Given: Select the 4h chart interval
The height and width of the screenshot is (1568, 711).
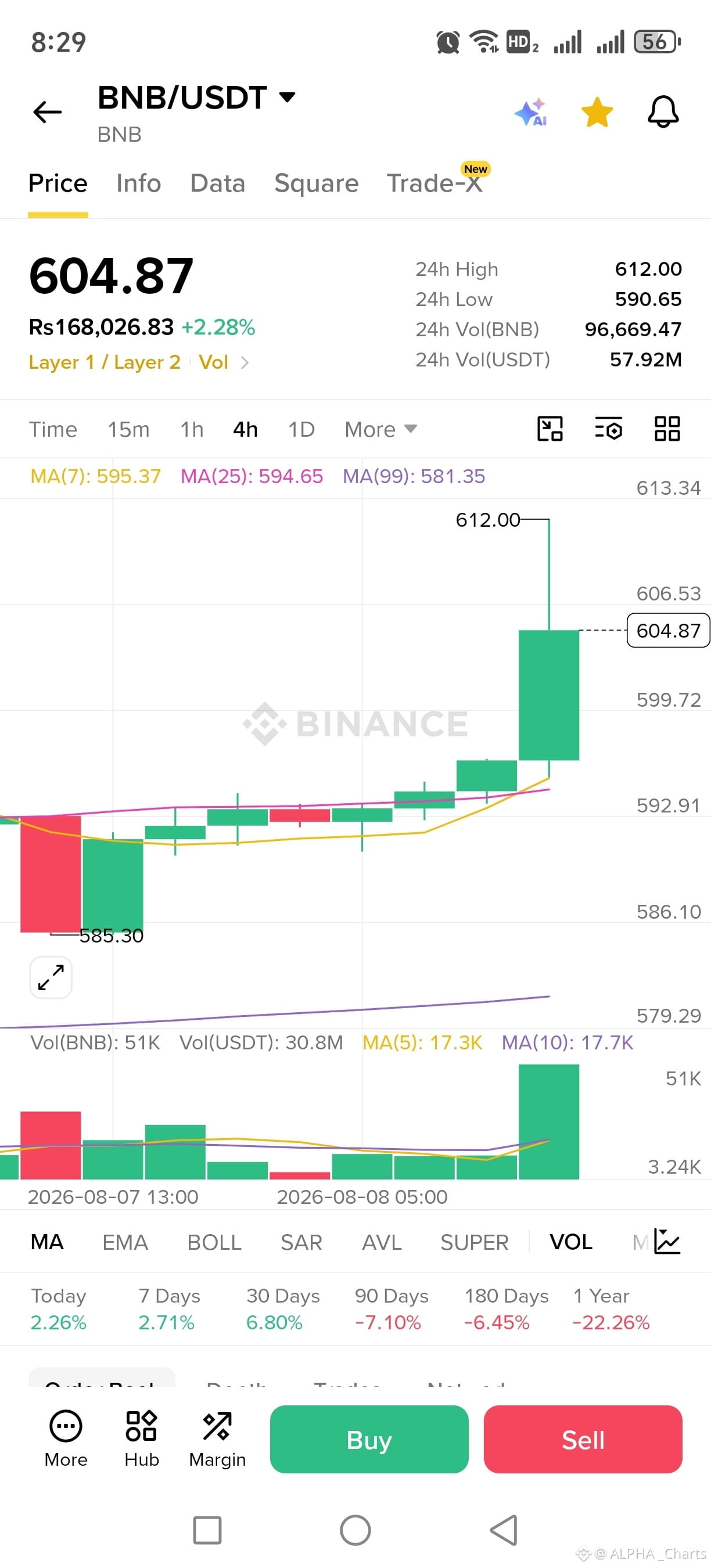Looking at the screenshot, I should (x=245, y=429).
